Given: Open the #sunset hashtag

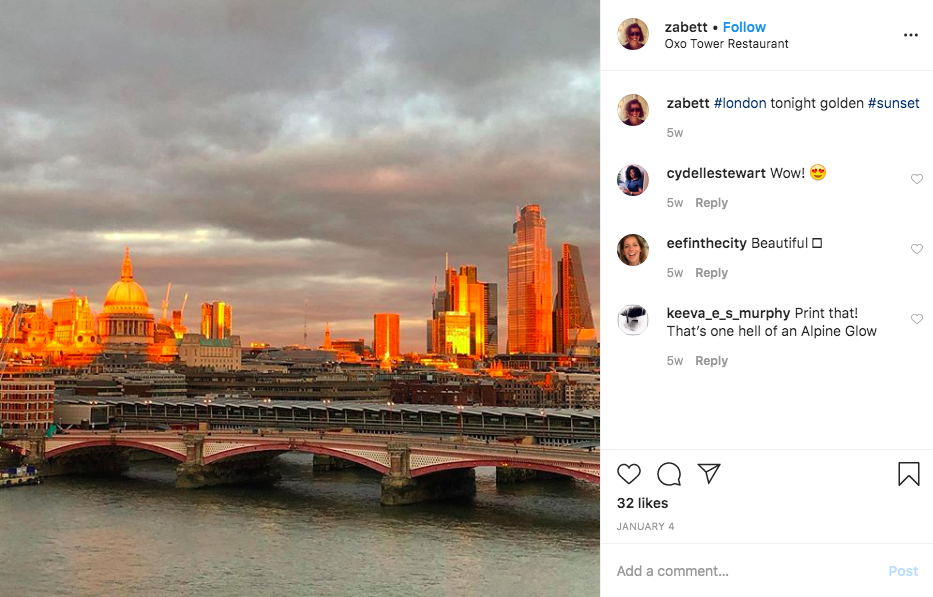Looking at the screenshot, I should [x=893, y=103].
